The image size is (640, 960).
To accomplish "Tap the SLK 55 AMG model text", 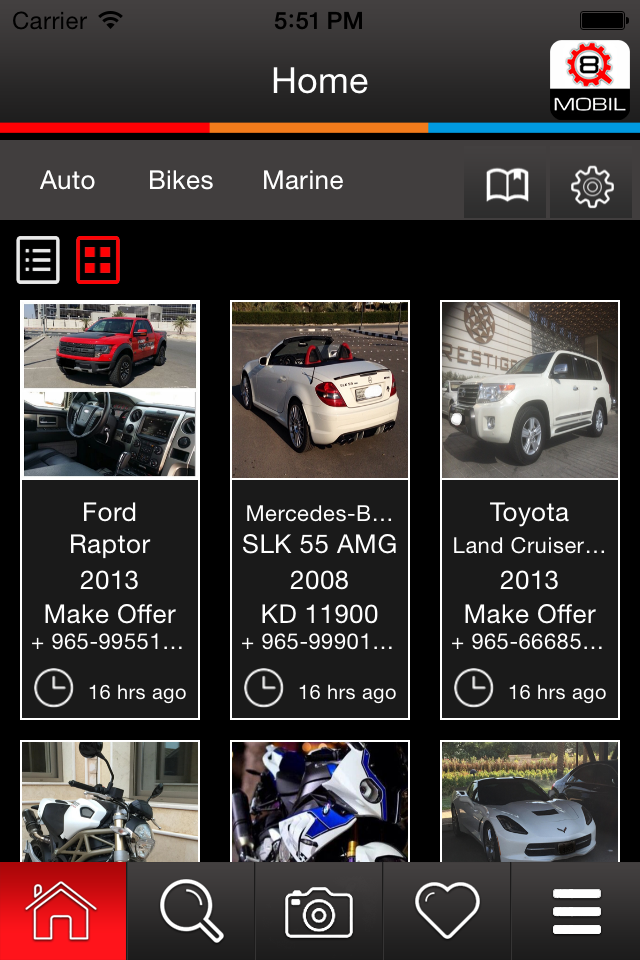I will pyautogui.click(x=320, y=544).
